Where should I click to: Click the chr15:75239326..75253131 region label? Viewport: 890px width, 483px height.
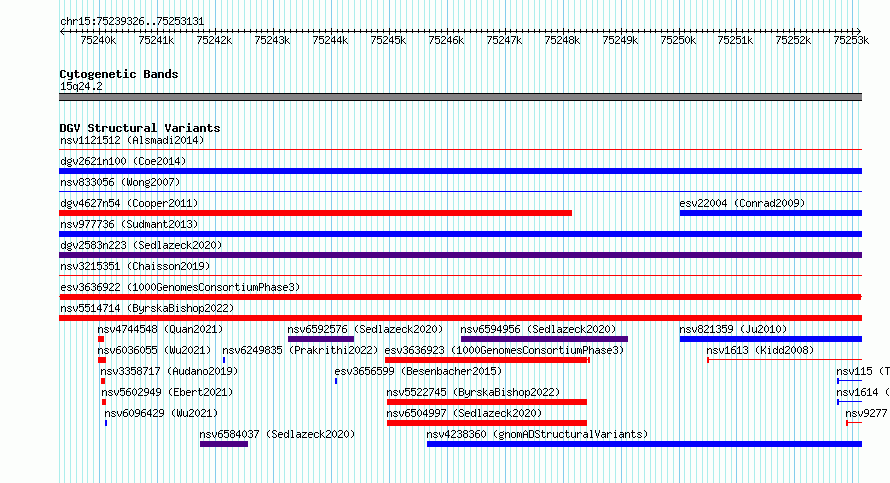(132, 21)
